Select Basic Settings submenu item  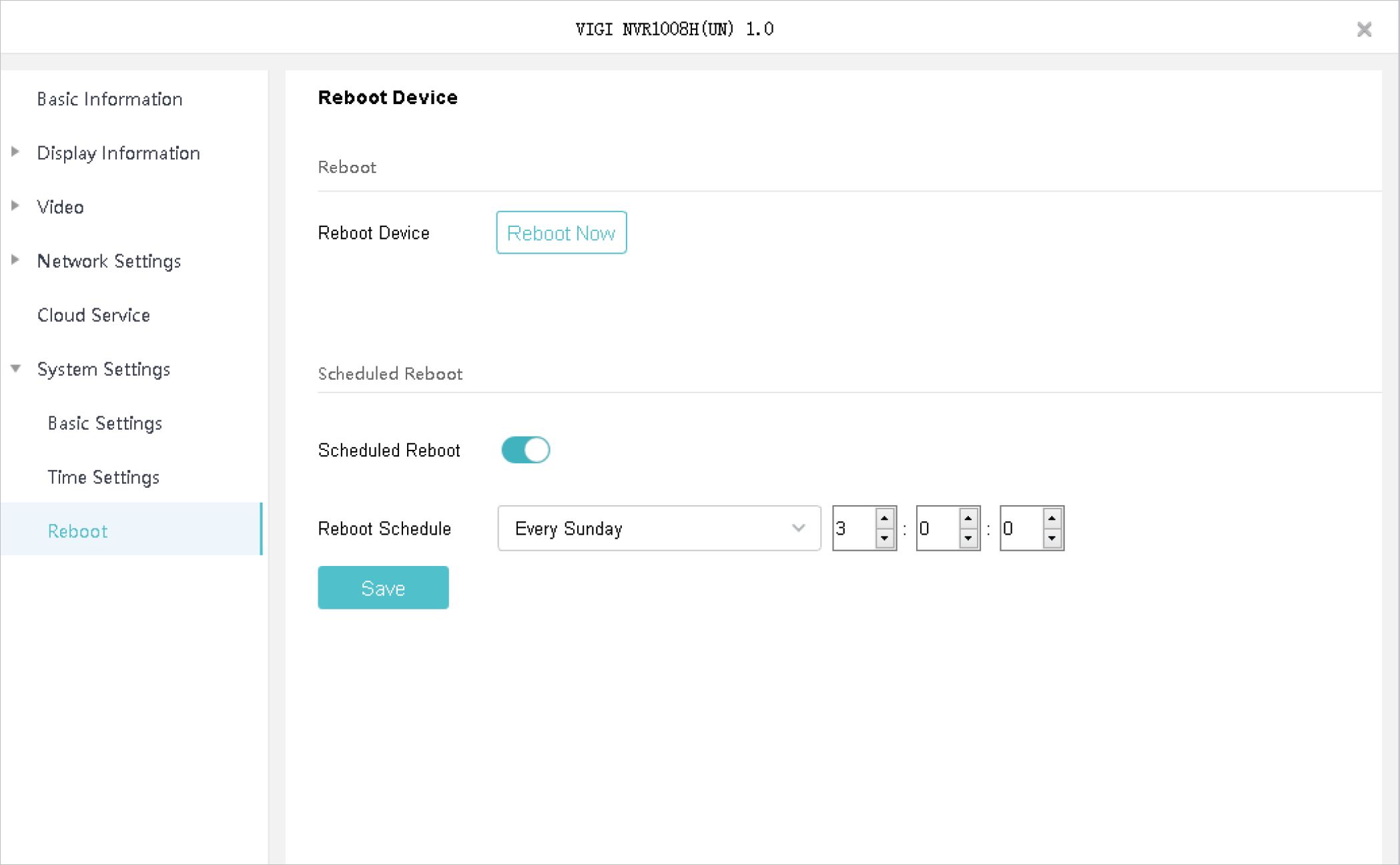click(105, 423)
